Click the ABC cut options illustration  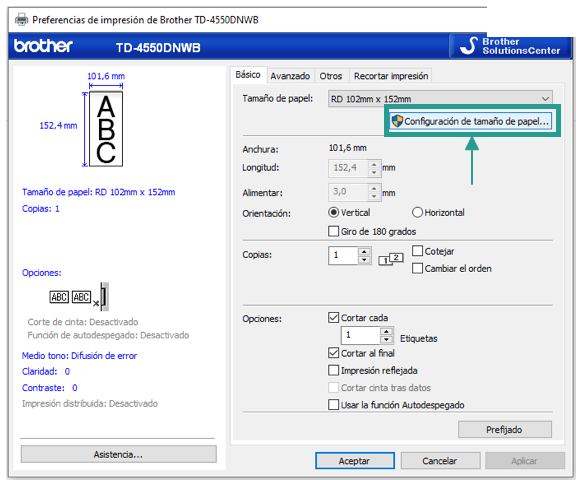pos(79,297)
